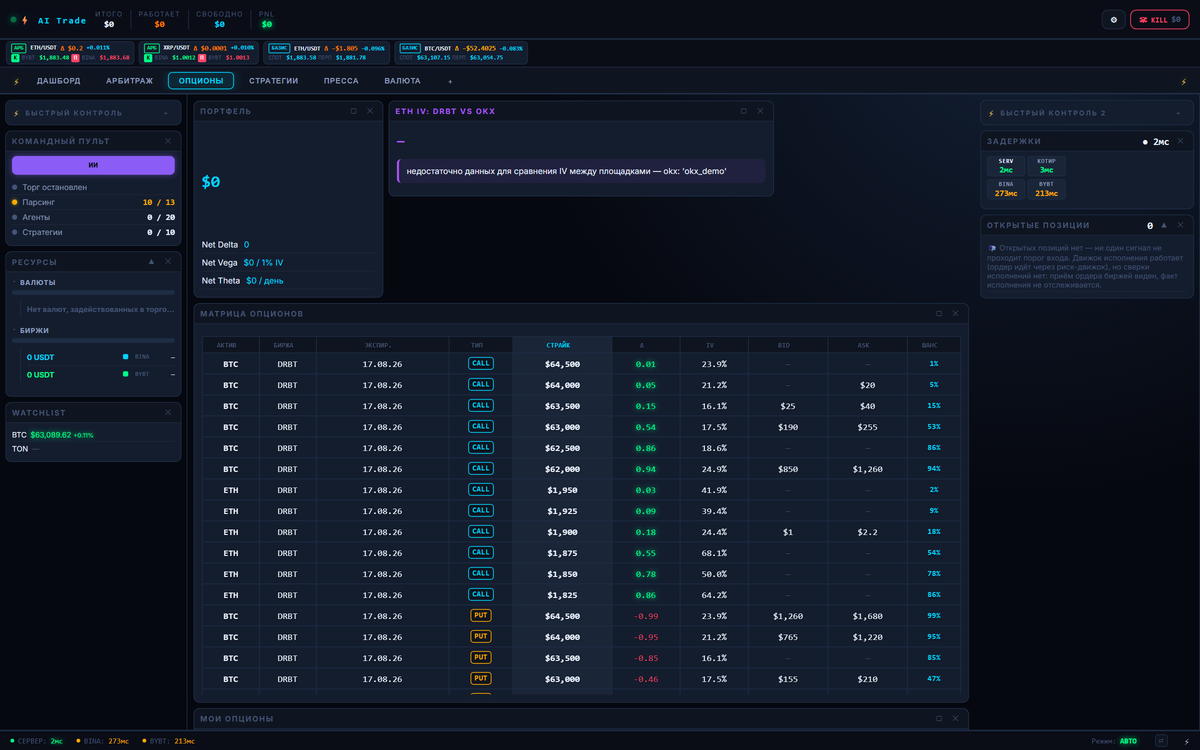
Task: Click the swap icon beside АВТО mode
Action: pos(1161,741)
